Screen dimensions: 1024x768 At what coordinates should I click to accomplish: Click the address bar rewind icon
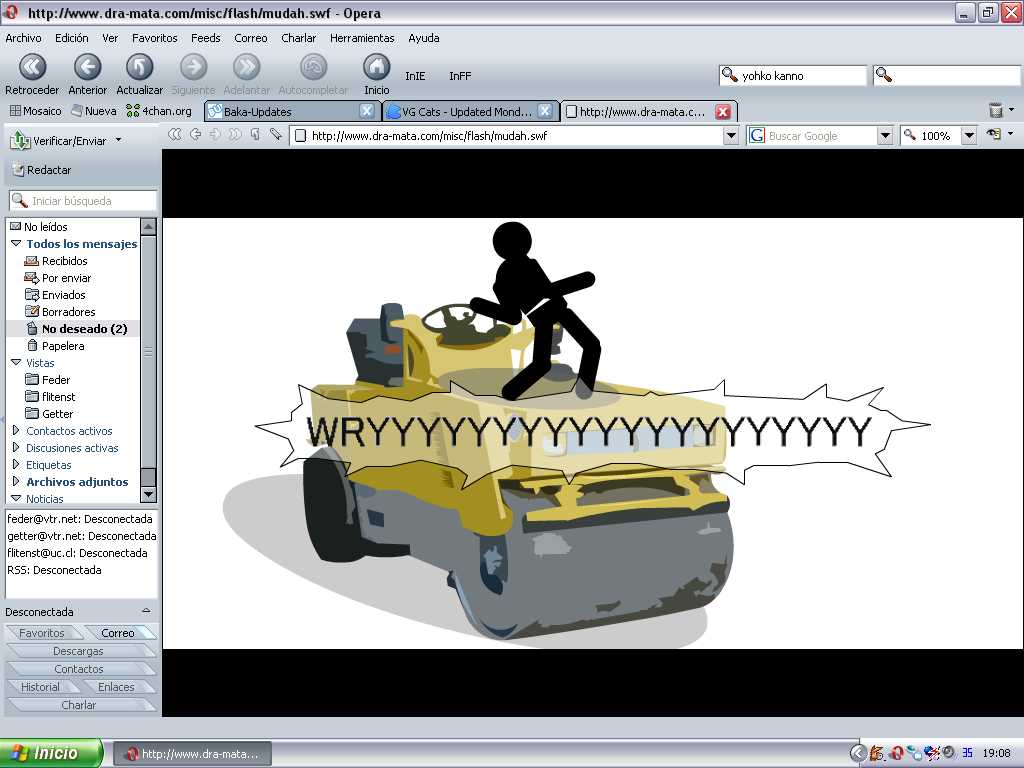[x=174, y=135]
